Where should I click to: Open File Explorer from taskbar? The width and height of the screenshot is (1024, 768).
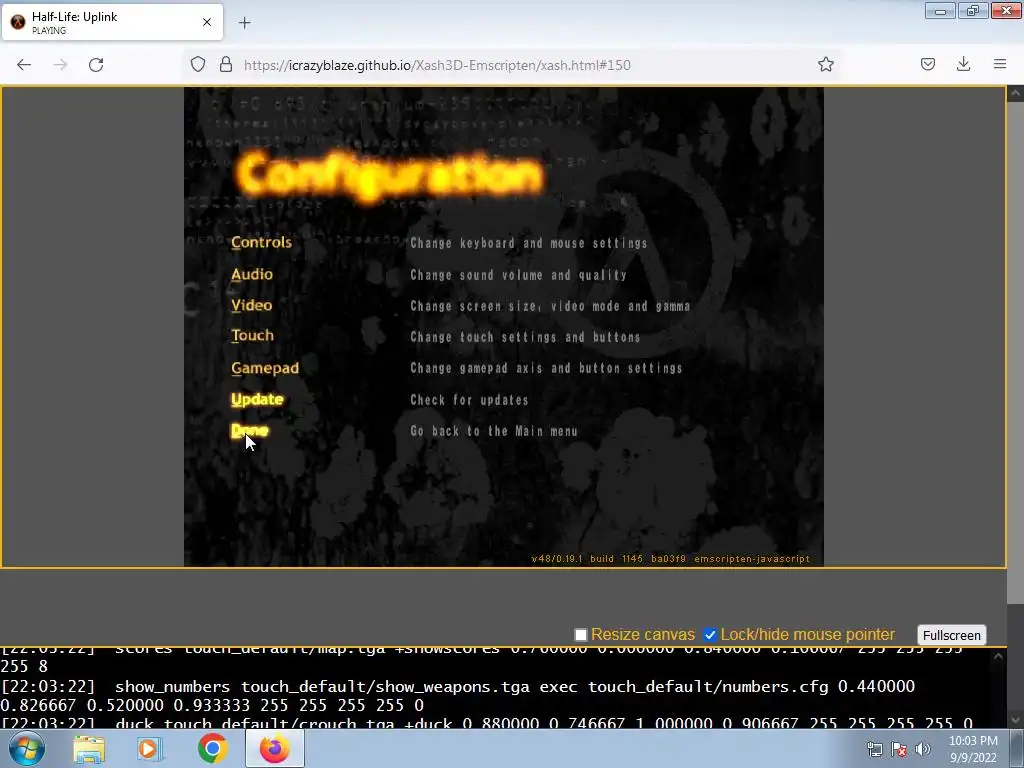tap(89, 749)
